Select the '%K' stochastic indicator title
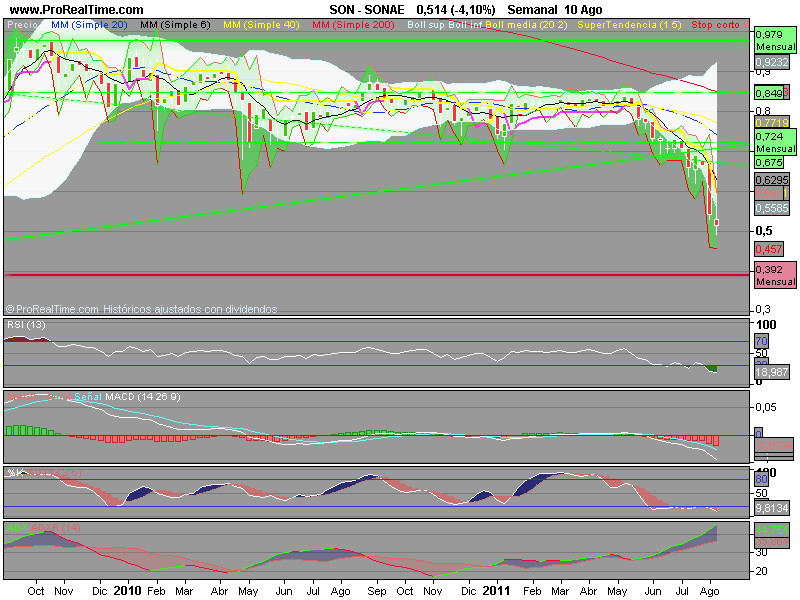 point(15,473)
